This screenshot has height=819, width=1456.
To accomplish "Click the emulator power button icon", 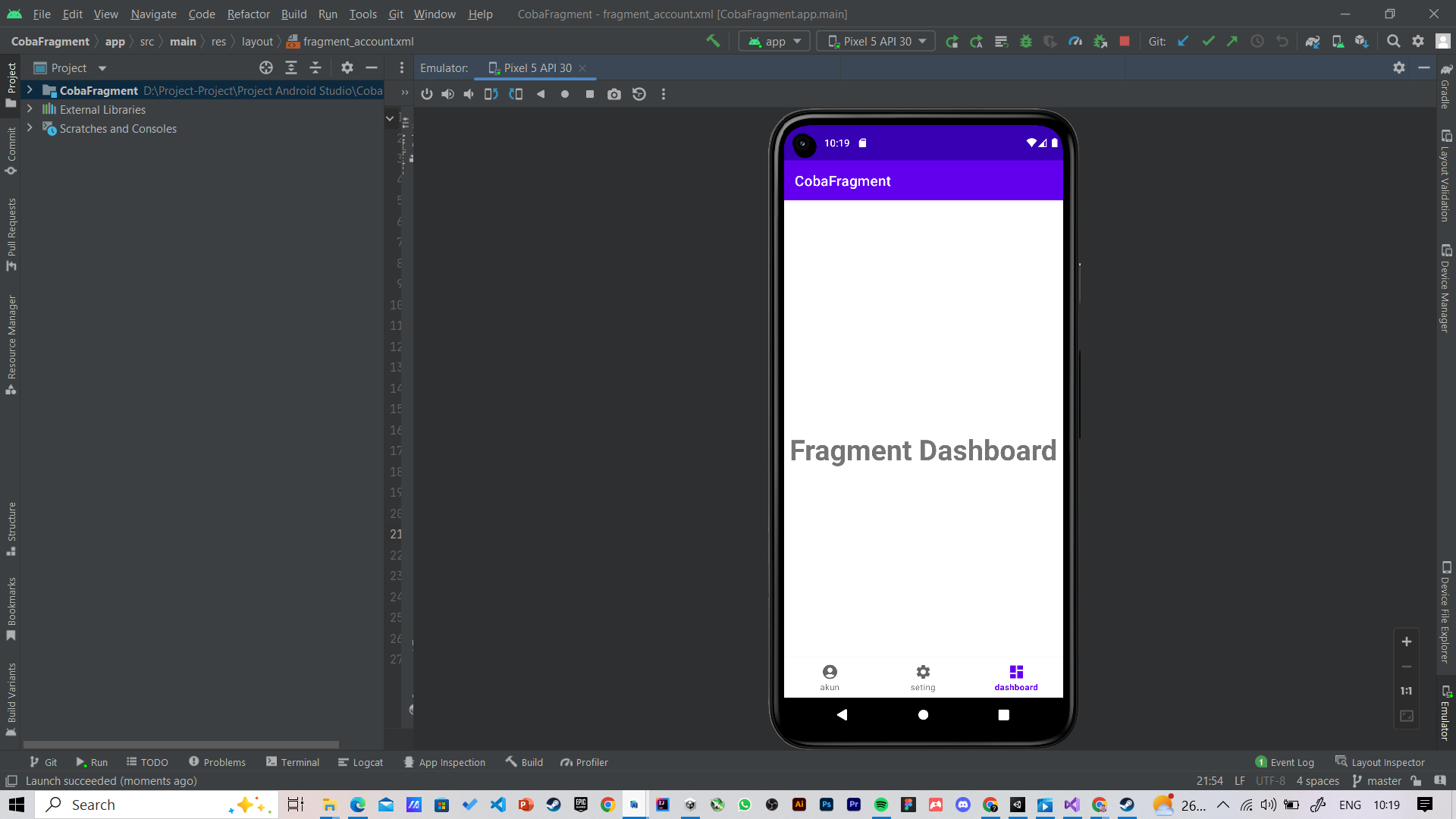I will coord(427,94).
